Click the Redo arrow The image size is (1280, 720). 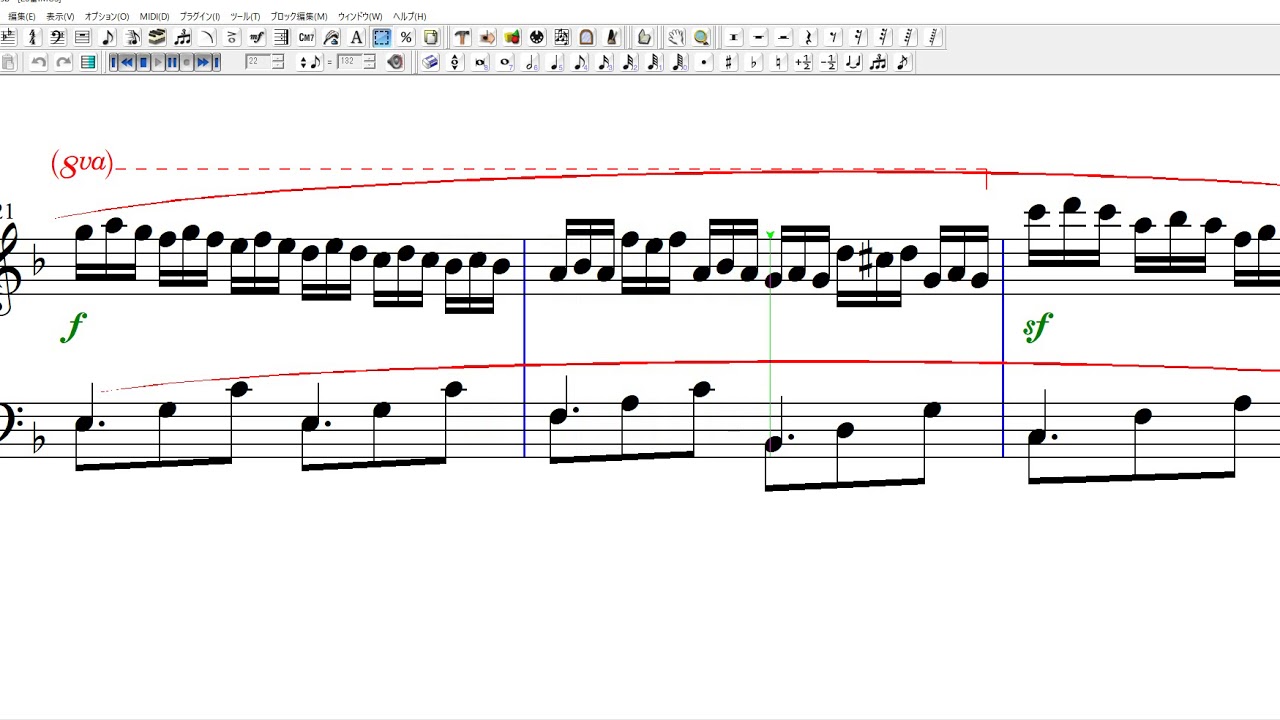(x=63, y=62)
